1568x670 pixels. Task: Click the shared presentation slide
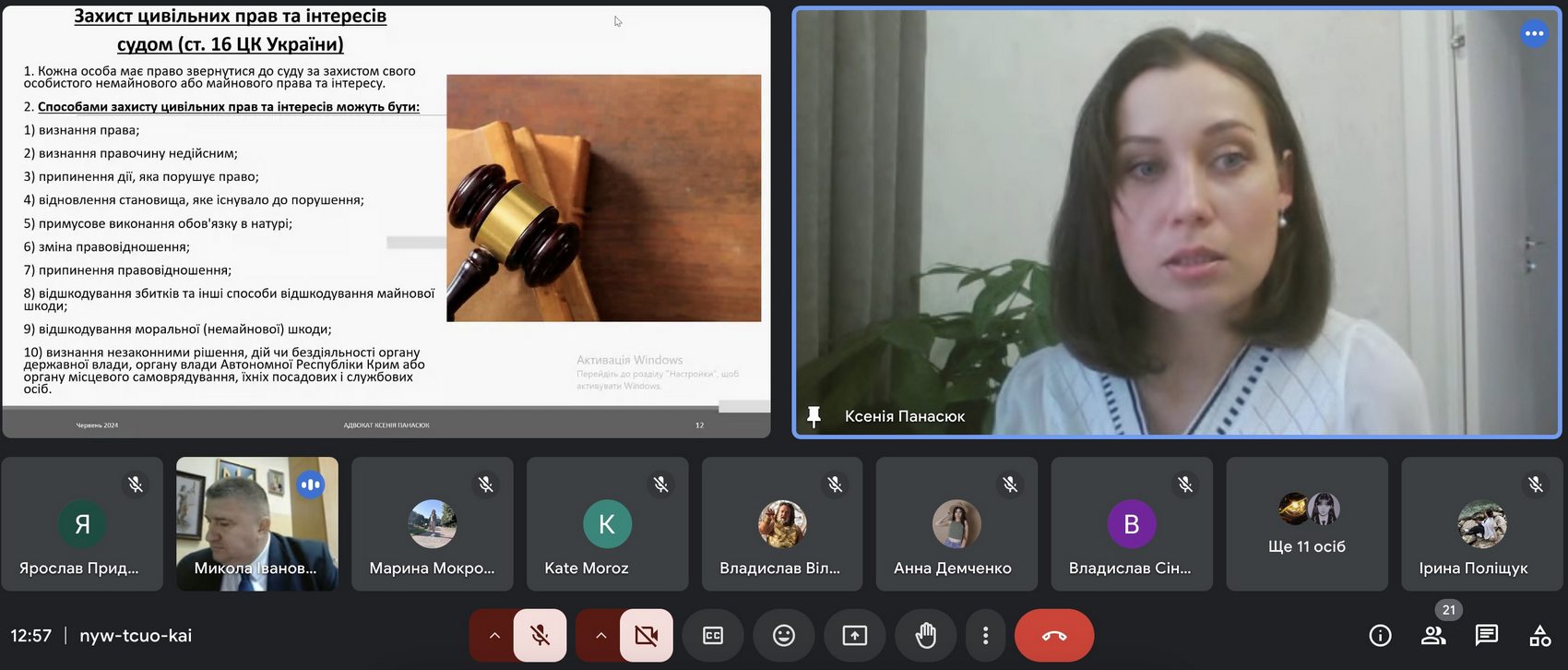pos(386,221)
